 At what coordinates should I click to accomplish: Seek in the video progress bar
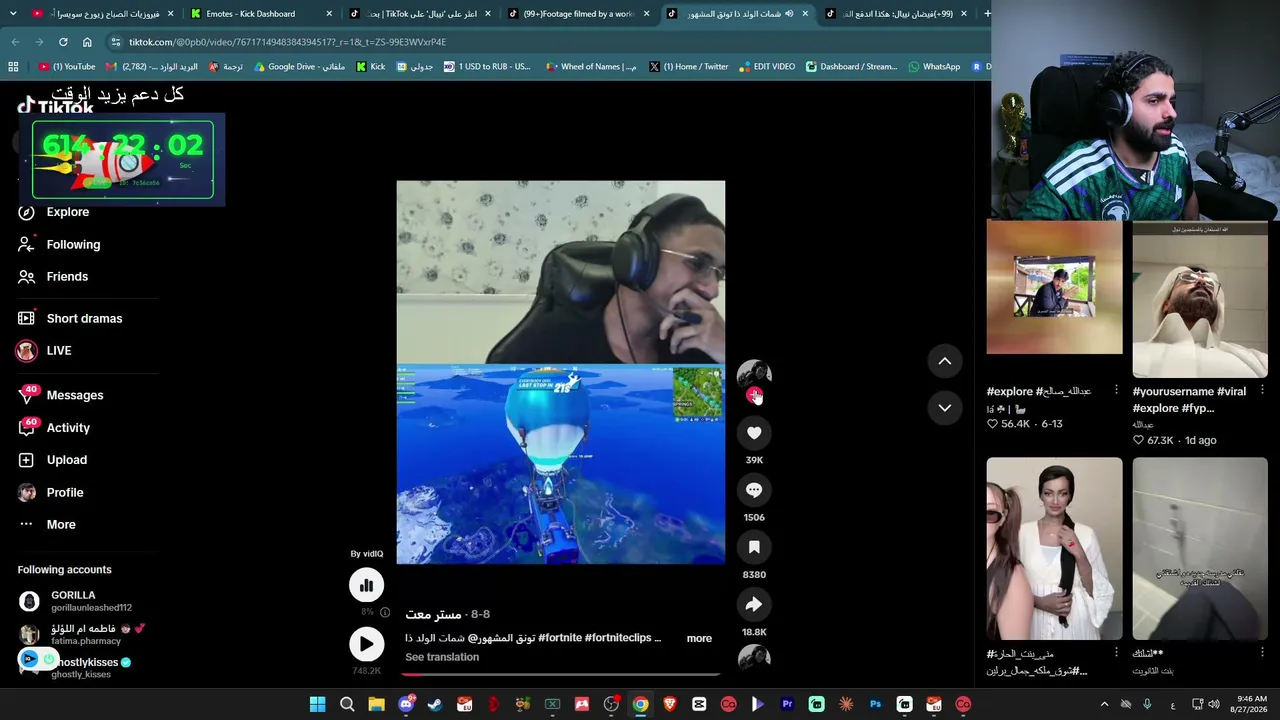click(560, 675)
